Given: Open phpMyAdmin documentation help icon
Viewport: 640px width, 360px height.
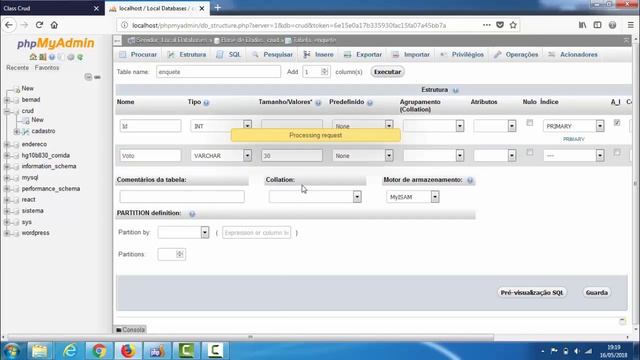Looking at the screenshot, I should (52, 57).
